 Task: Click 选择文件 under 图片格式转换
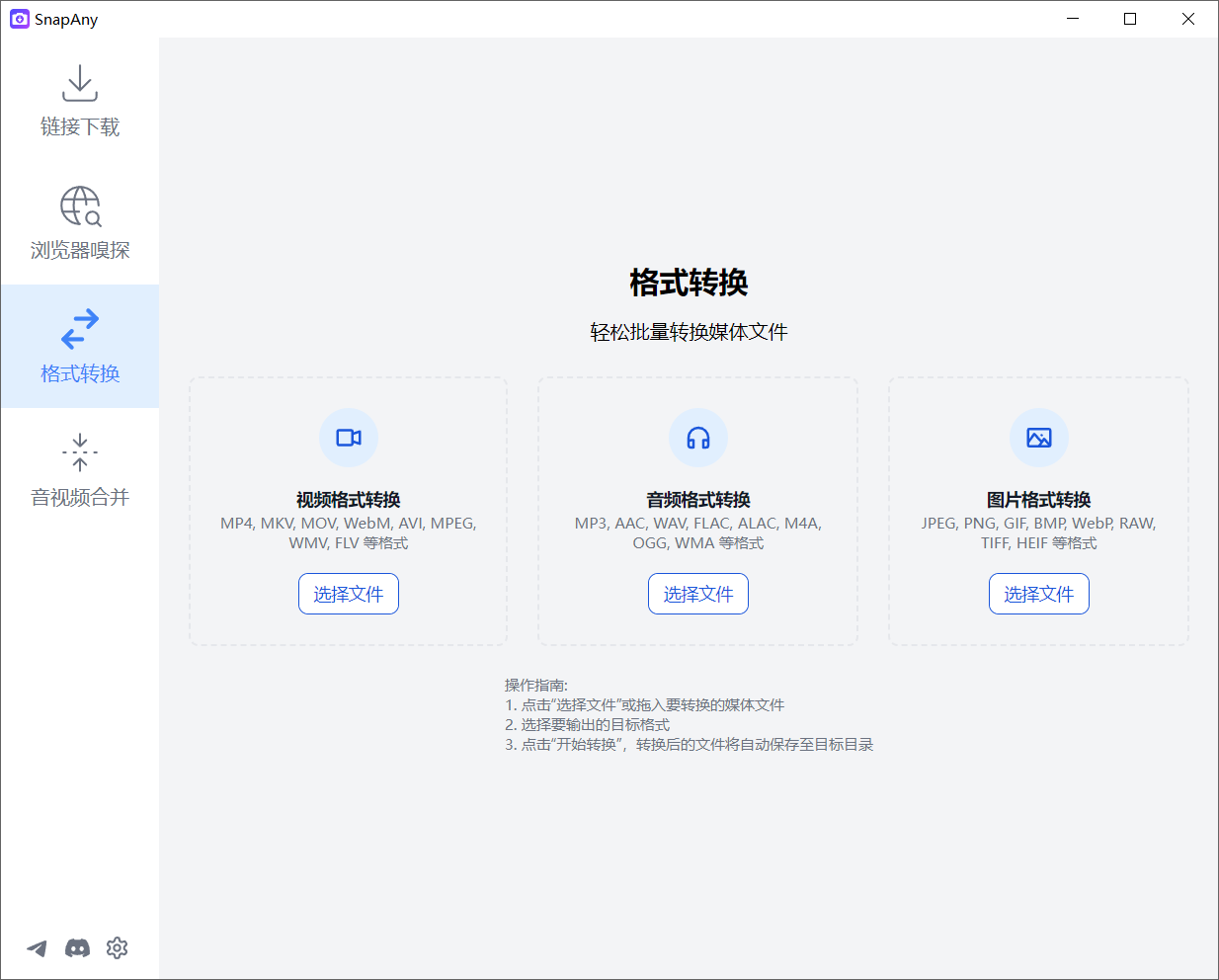pos(1038,594)
